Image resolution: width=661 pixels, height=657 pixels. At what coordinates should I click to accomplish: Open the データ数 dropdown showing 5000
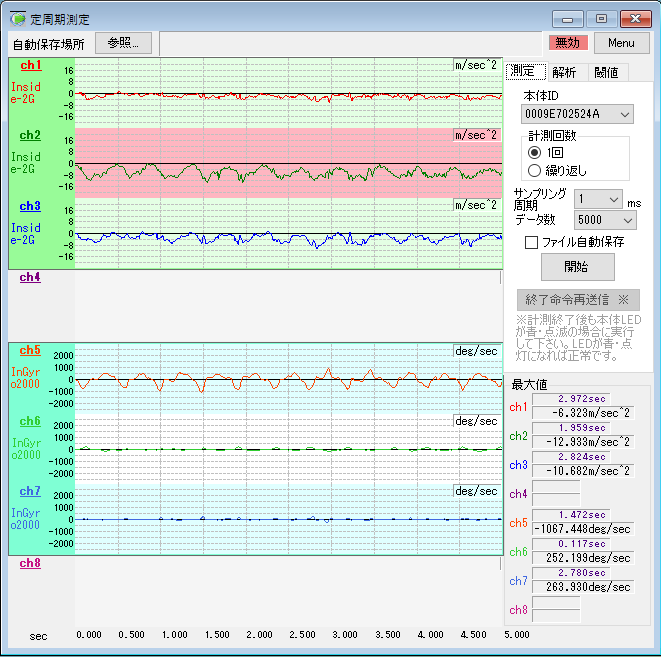click(605, 220)
